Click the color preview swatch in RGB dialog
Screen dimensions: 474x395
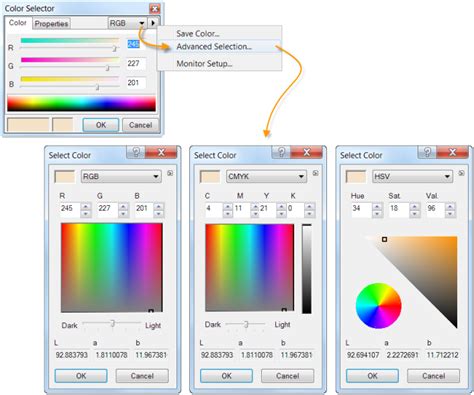[x=65, y=176]
